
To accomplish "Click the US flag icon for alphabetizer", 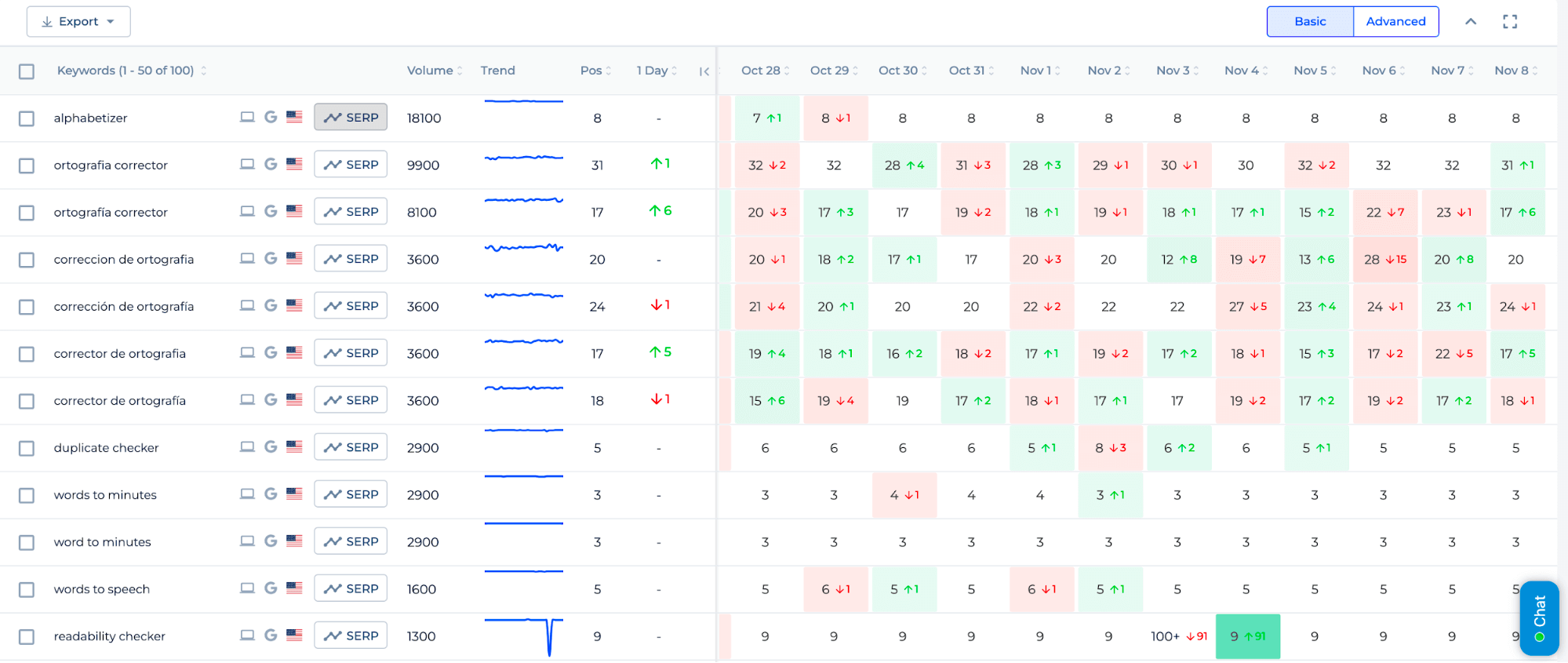I will pos(294,117).
